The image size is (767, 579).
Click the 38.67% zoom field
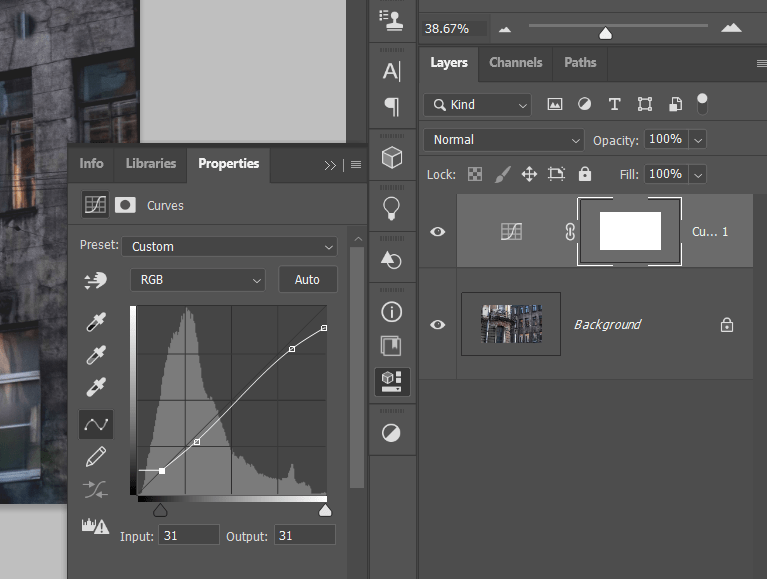click(x=454, y=28)
